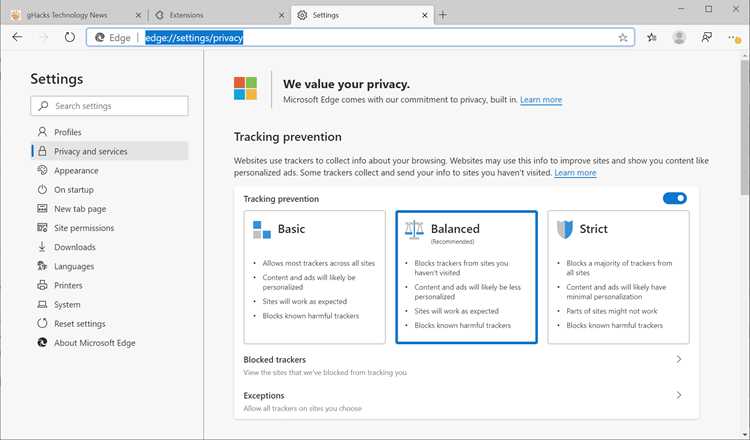Click the Profiles person icon
This screenshot has height=440, width=750.
(42, 132)
